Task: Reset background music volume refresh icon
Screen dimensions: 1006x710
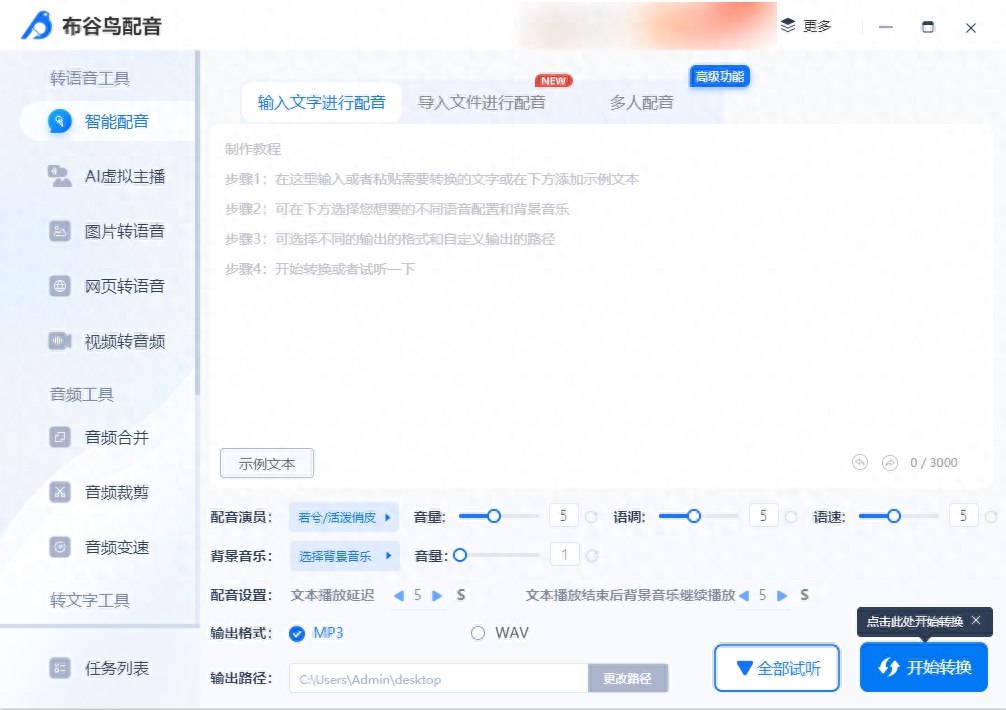Action: (592, 555)
